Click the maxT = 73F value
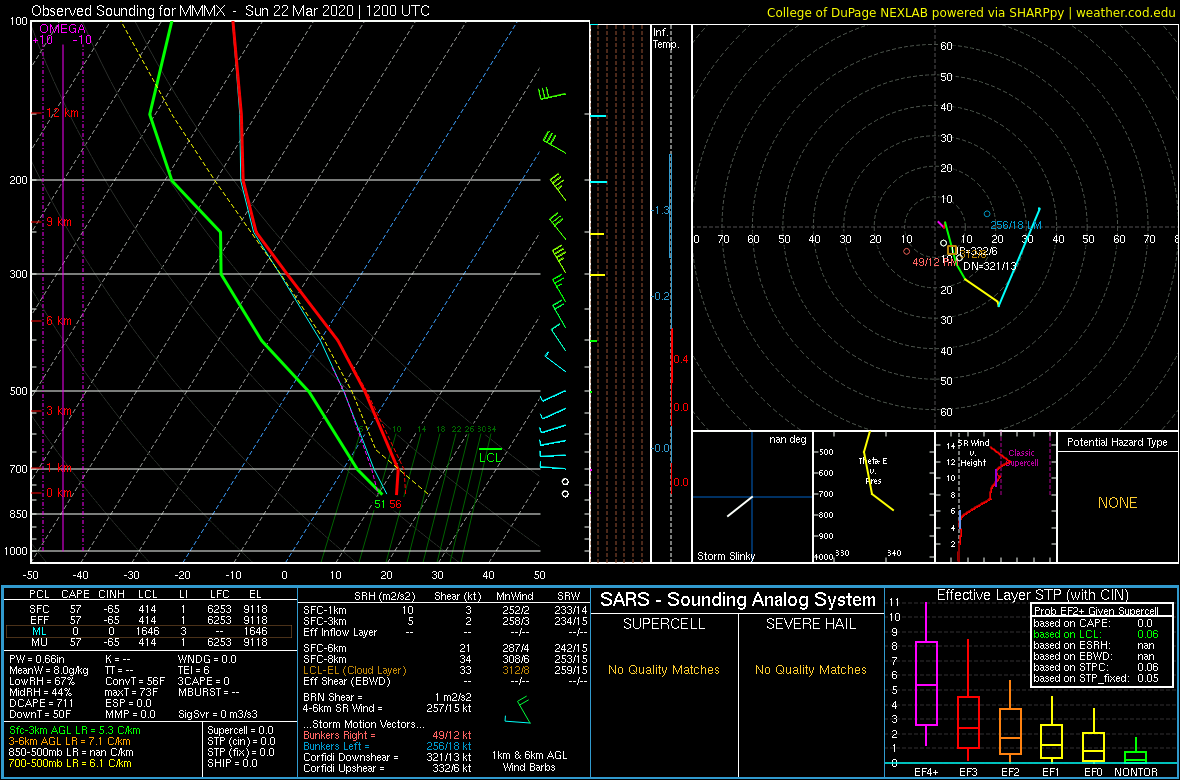Screen dimensions: 1180x780 click(131, 692)
